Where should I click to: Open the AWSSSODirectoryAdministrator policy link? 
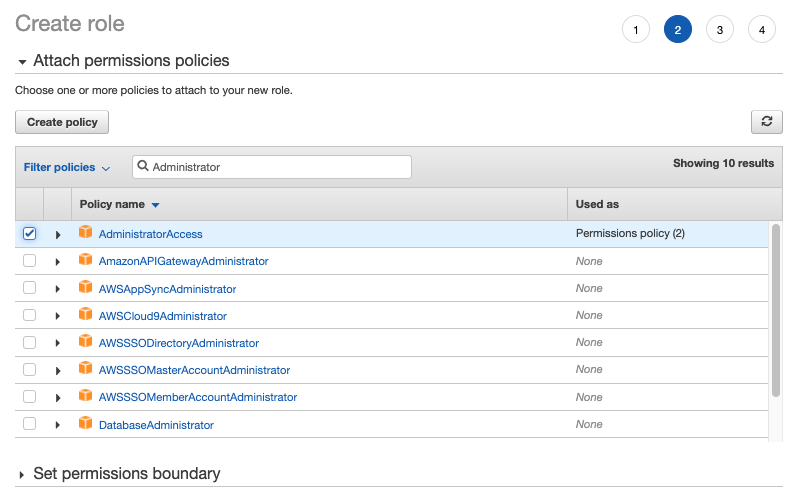pos(179,343)
